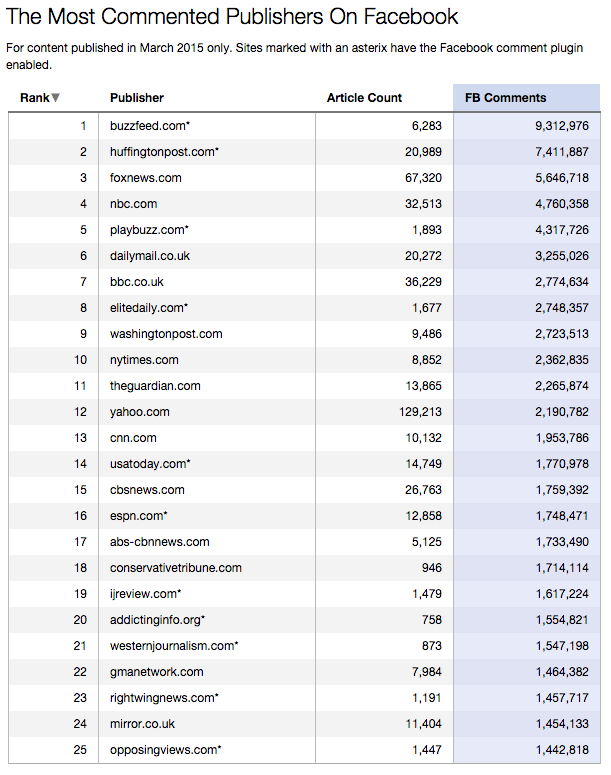Select the article count 873
Screen dimensions: 611x775
(x=432, y=646)
